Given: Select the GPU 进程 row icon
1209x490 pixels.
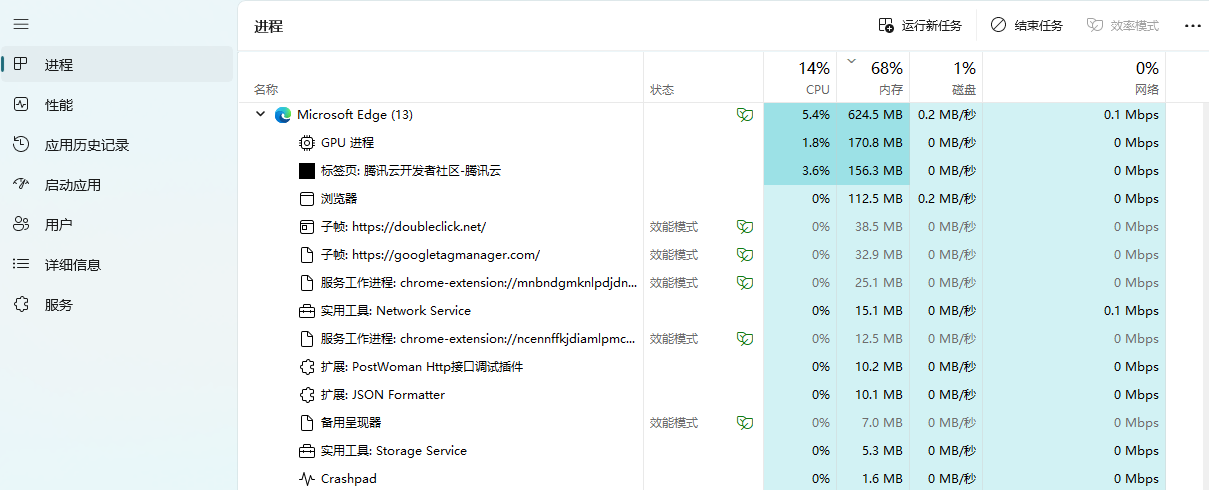Looking at the screenshot, I should [307, 143].
